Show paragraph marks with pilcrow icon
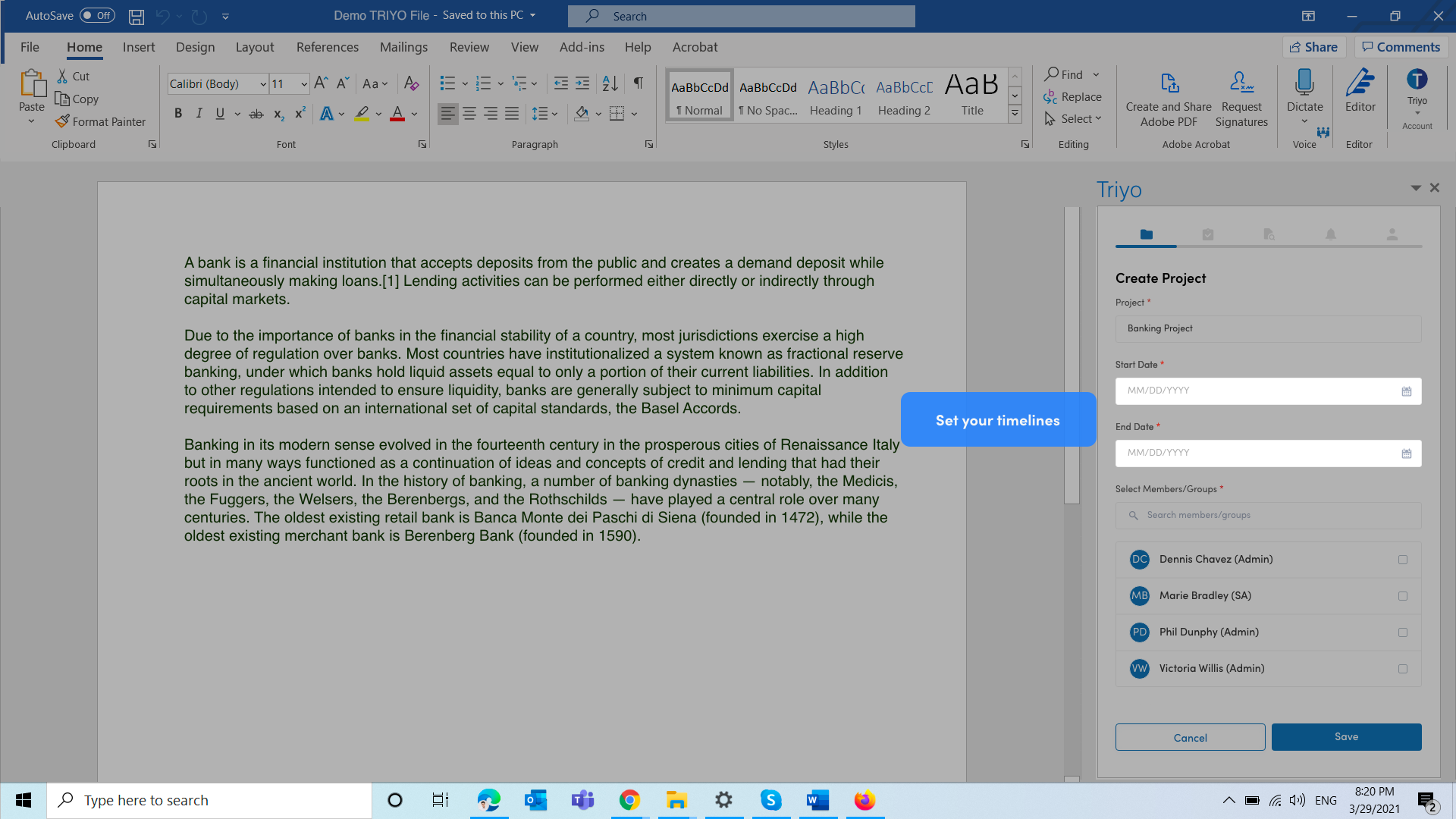 pos(639,83)
